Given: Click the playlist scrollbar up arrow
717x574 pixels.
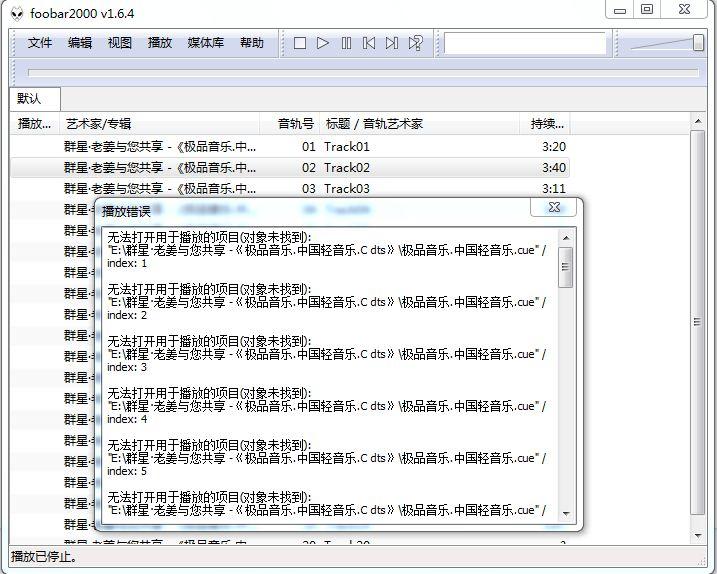Looking at the screenshot, I should pyautogui.click(x=698, y=121).
